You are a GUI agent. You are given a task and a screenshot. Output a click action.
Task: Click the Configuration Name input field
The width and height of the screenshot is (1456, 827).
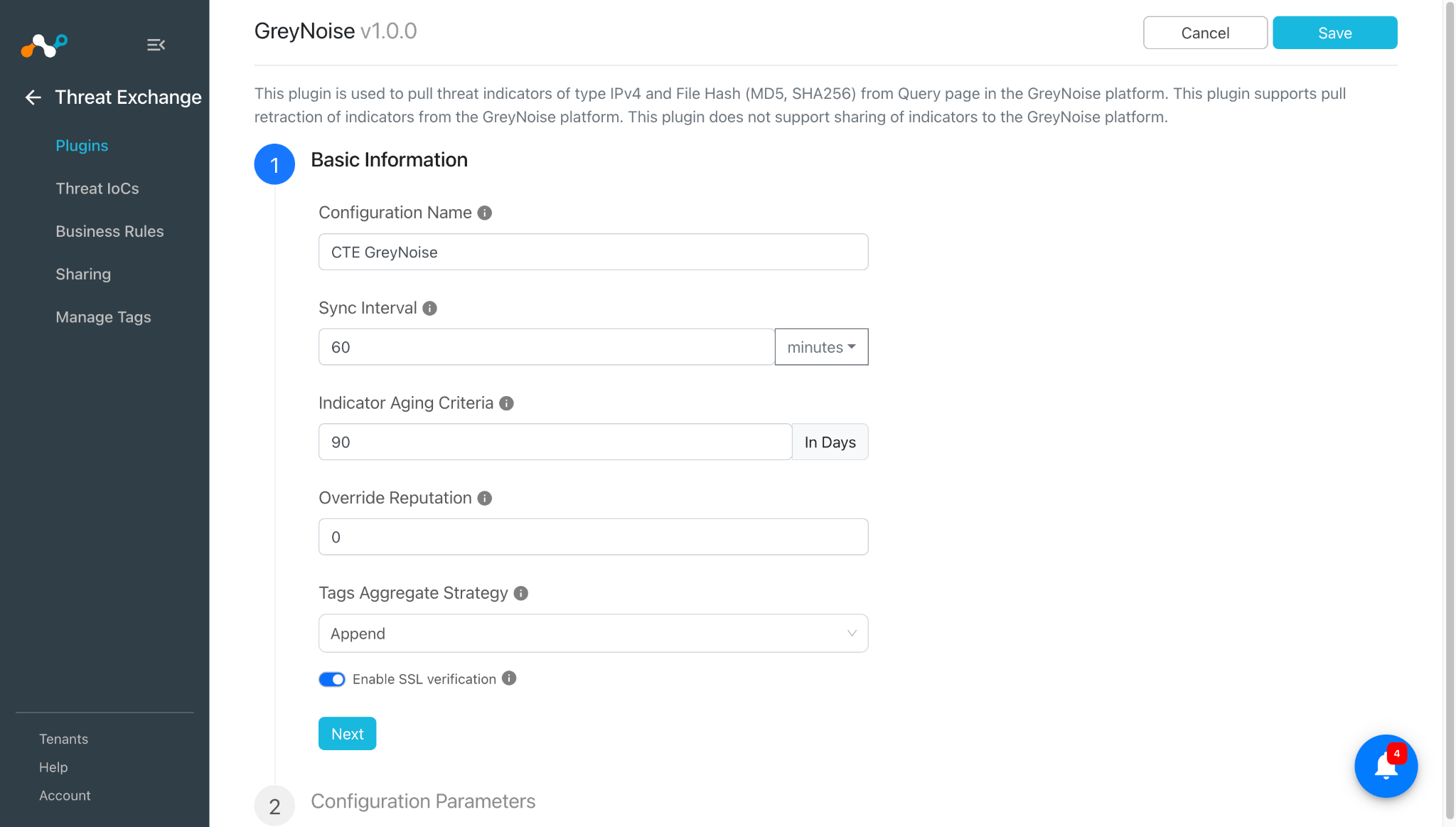pos(593,252)
